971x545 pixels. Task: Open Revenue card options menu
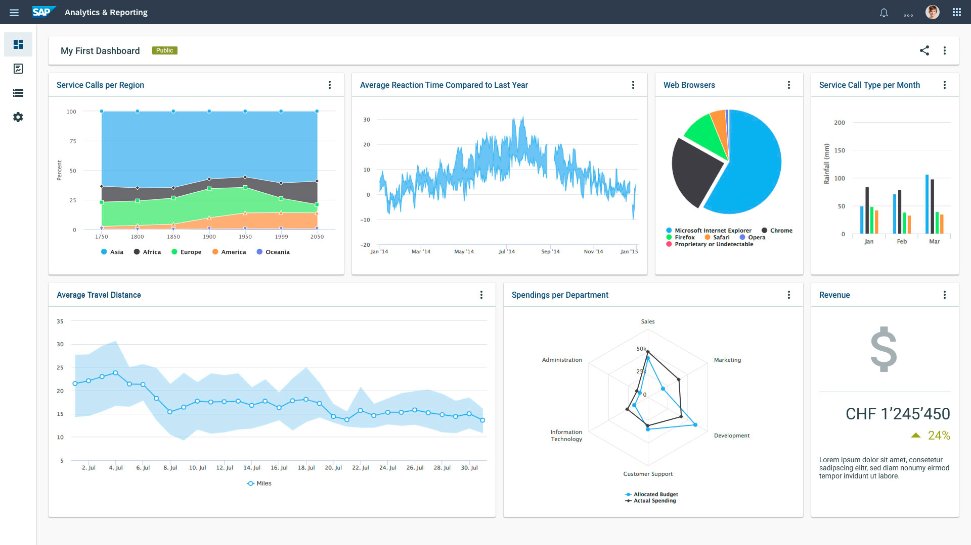[945, 295]
